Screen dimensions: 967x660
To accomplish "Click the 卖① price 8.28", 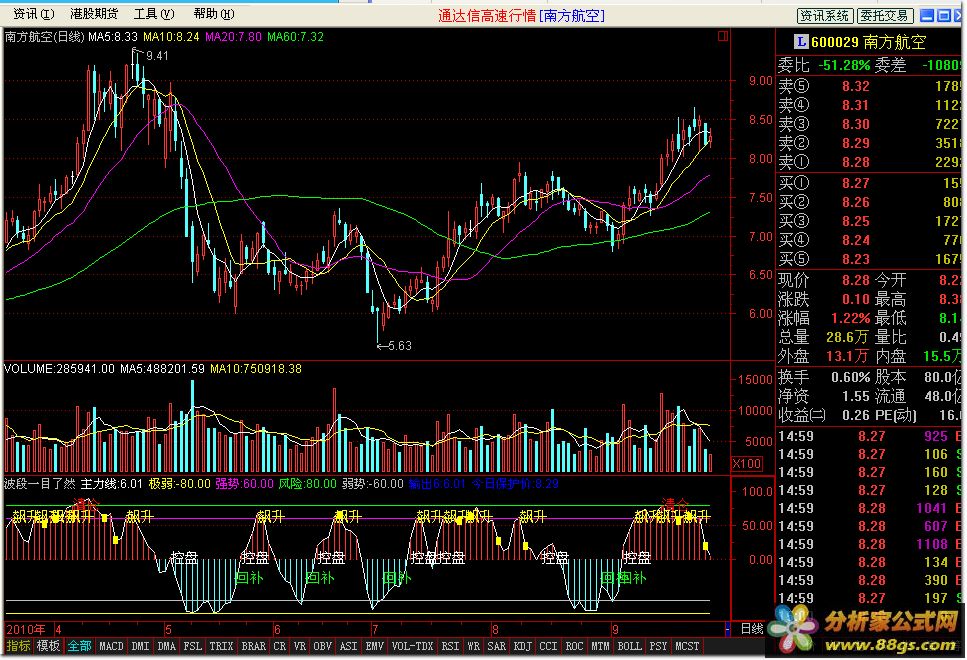I will 855,162.
